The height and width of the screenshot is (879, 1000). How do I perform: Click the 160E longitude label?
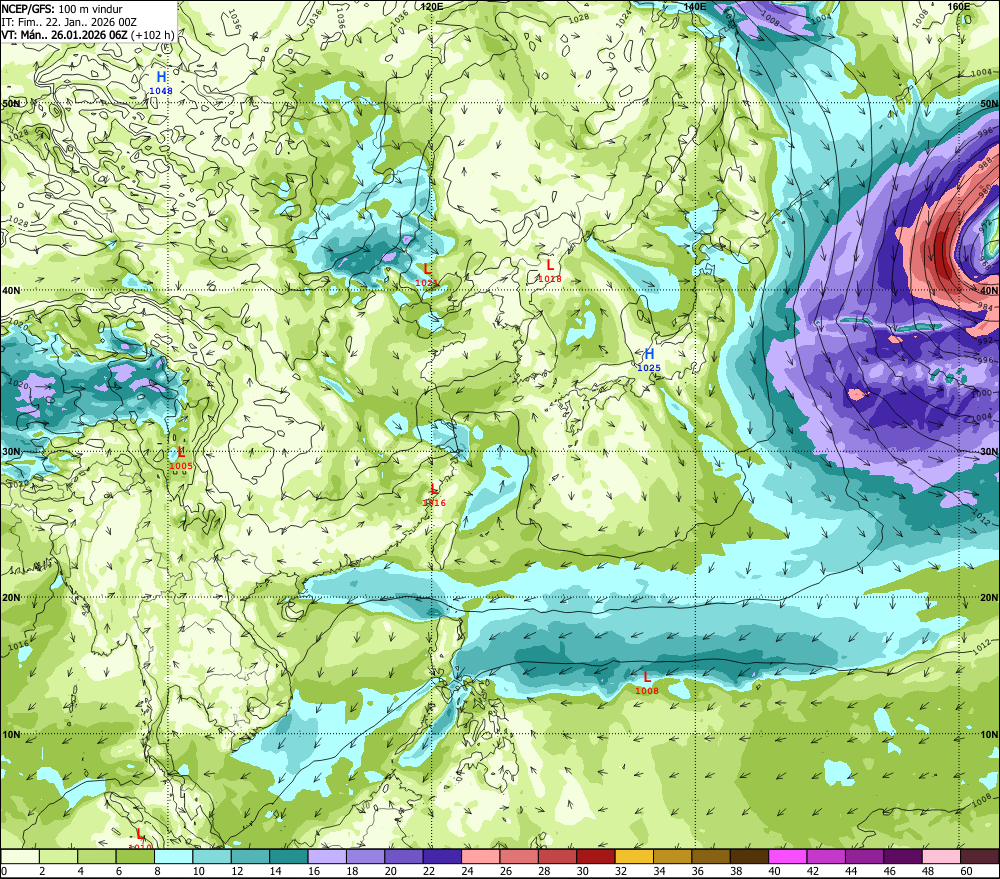(958, 6)
